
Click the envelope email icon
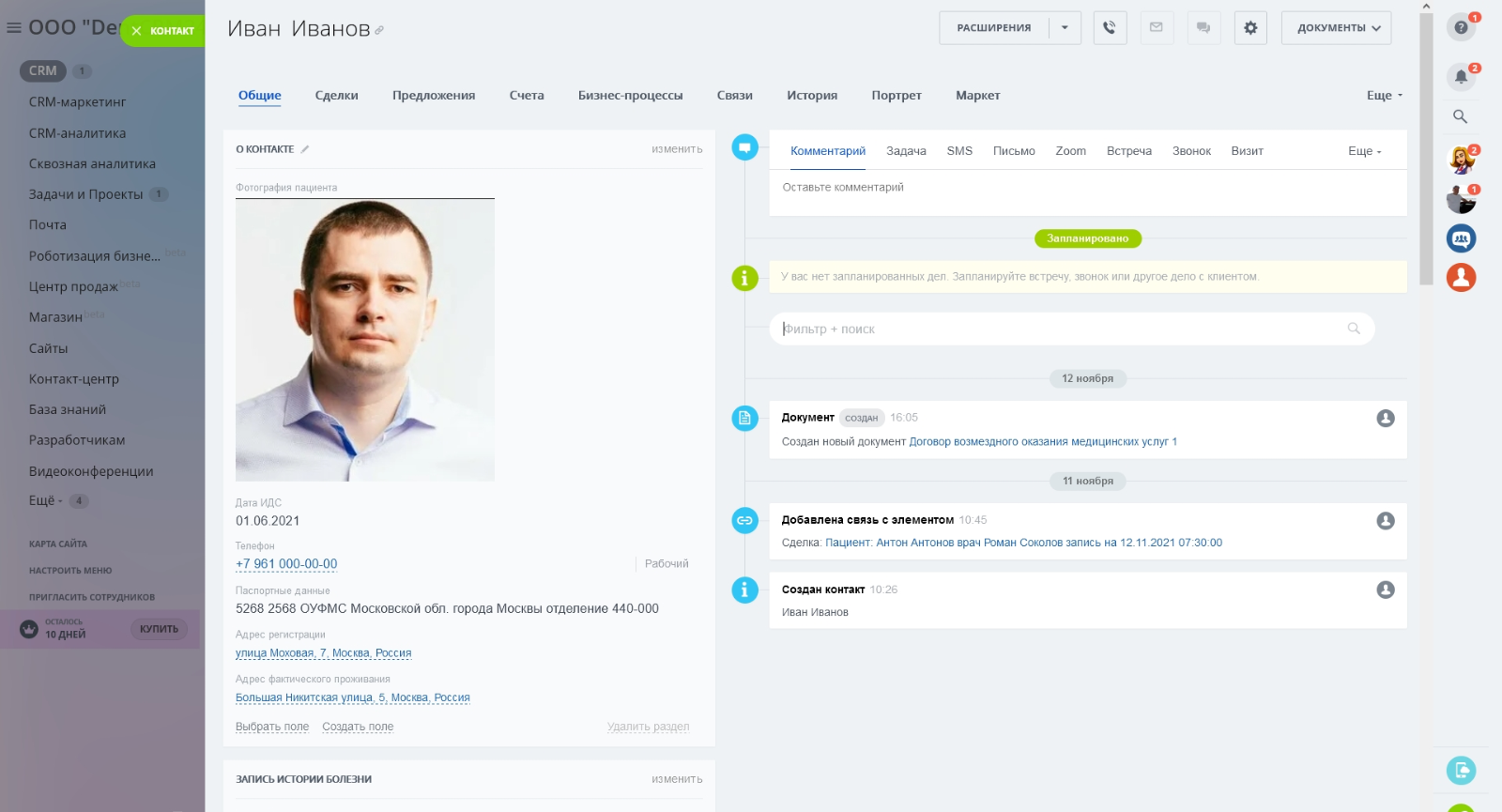click(x=1157, y=28)
